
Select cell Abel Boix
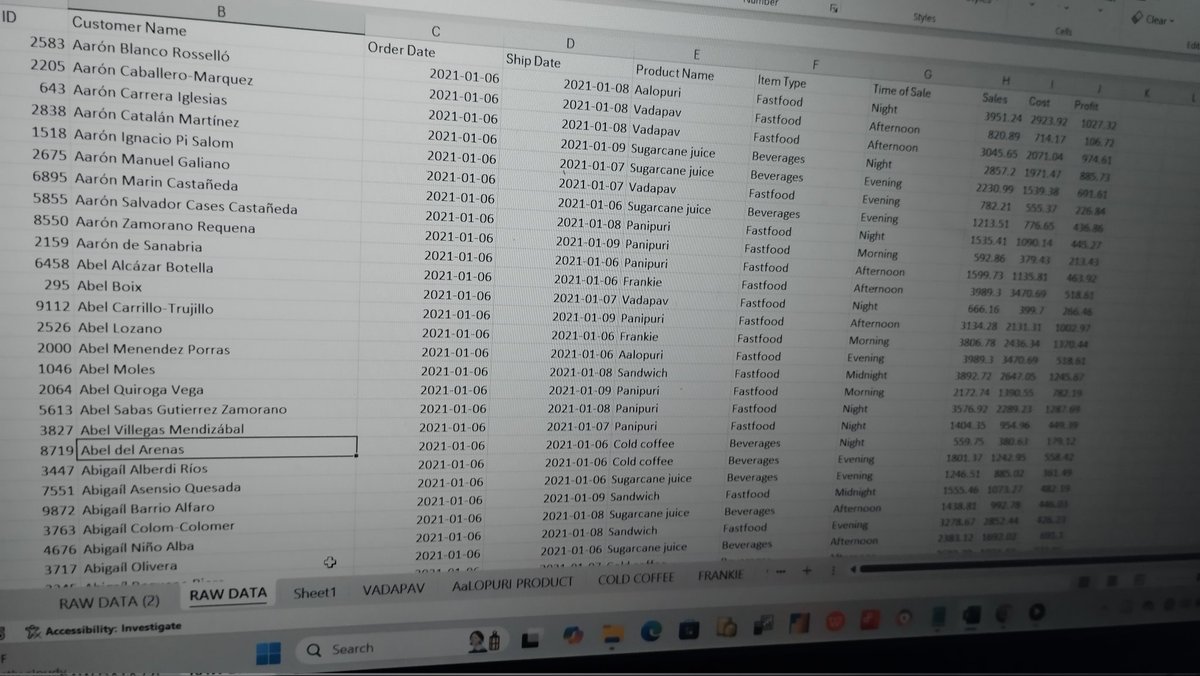109,285
